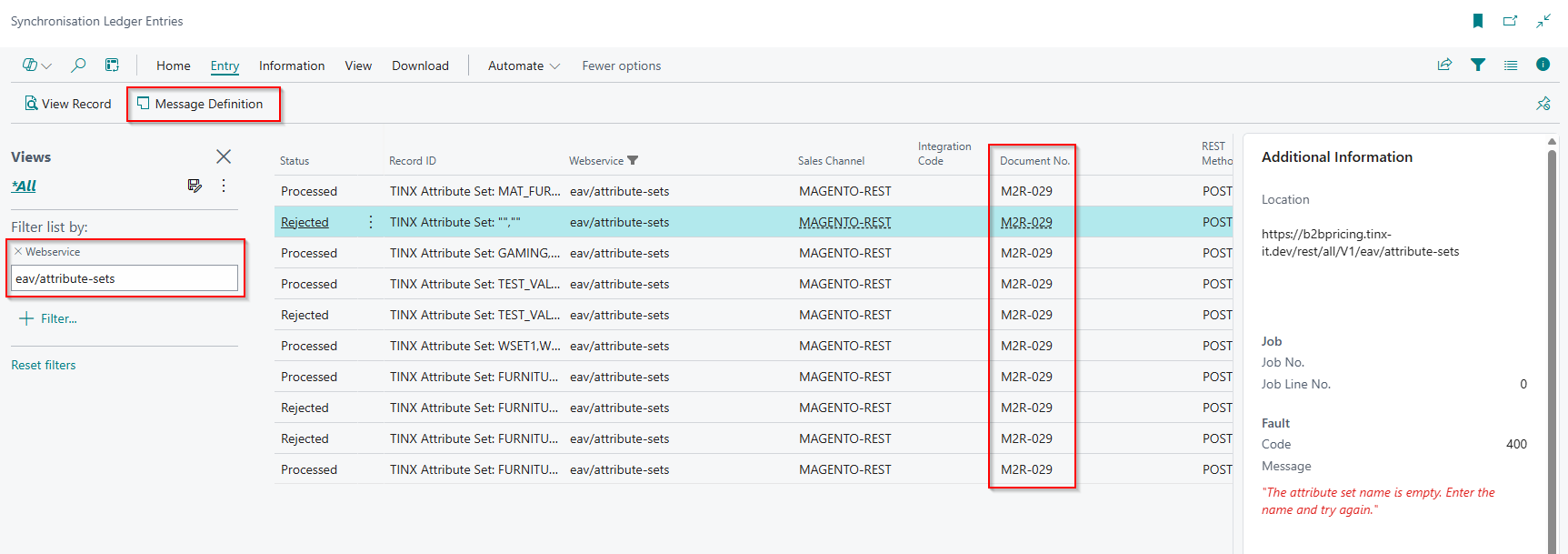Click the Job No. field in FactBox

1394,362
